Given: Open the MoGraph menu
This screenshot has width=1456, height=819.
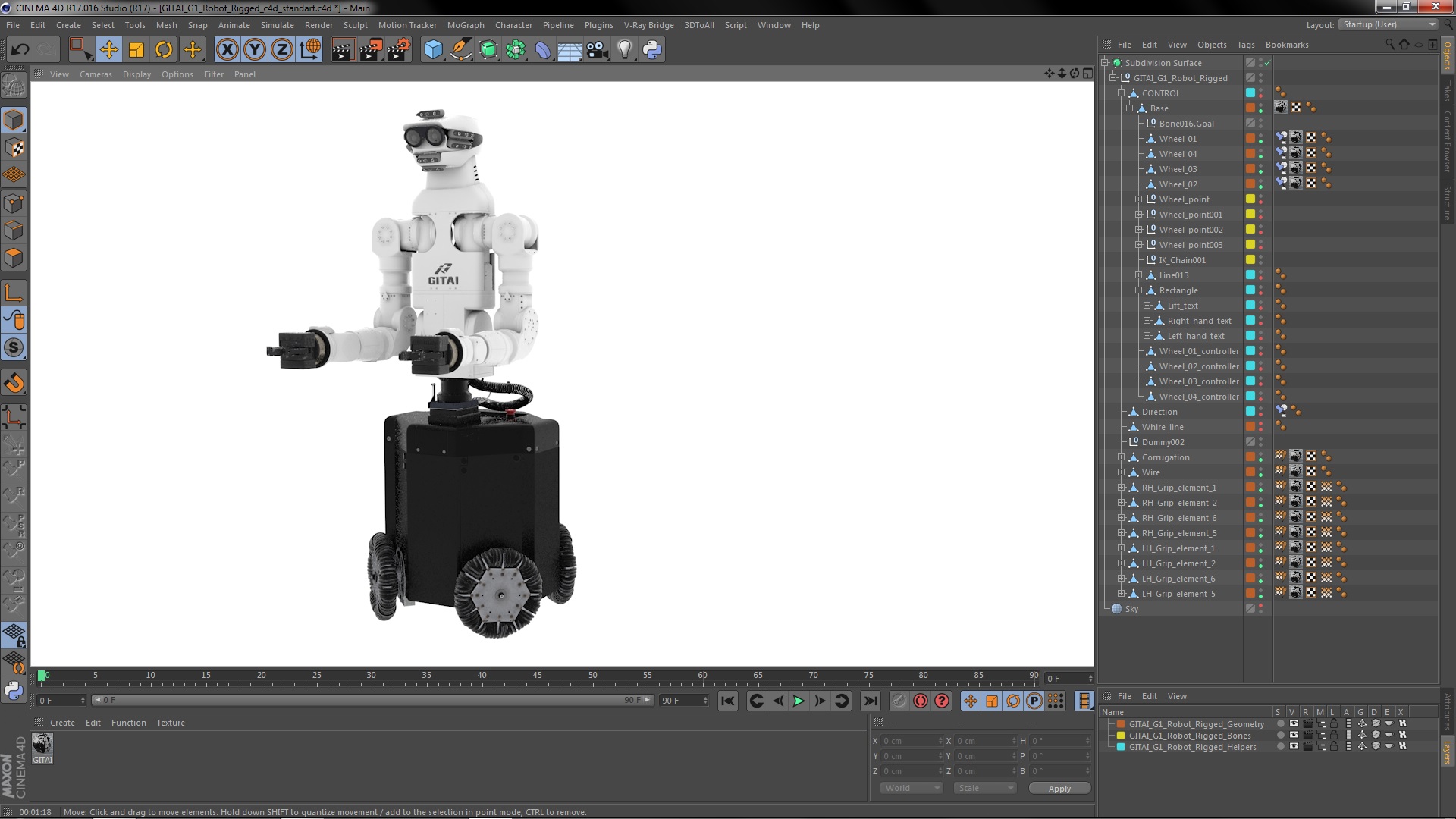Looking at the screenshot, I should pyautogui.click(x=466, y=25).
